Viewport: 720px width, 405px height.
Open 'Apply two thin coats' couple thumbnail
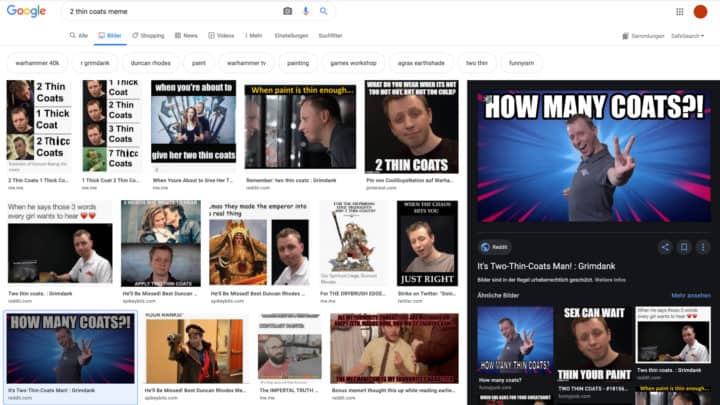(161, 243)
